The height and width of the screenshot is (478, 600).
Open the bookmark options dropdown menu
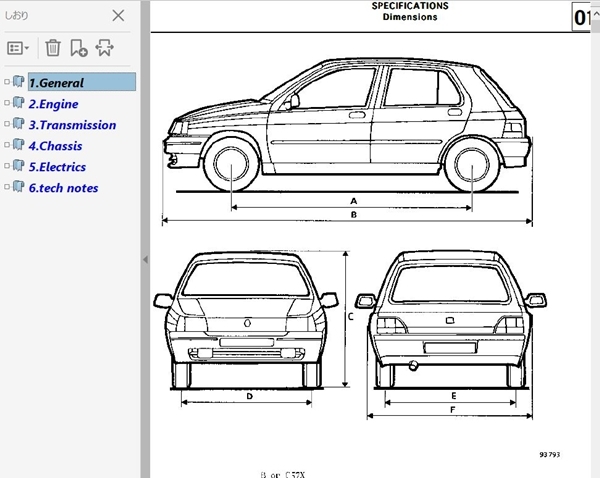pos(18,48)
